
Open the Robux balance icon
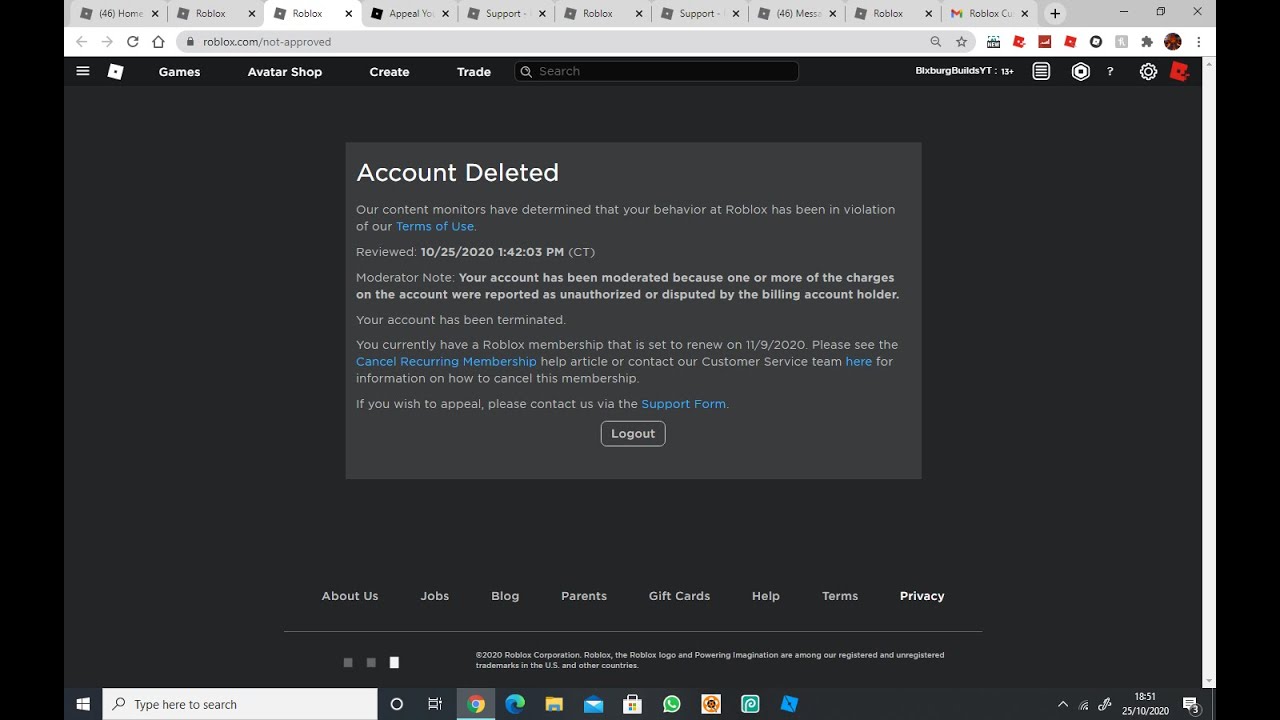click(1080, 71)
